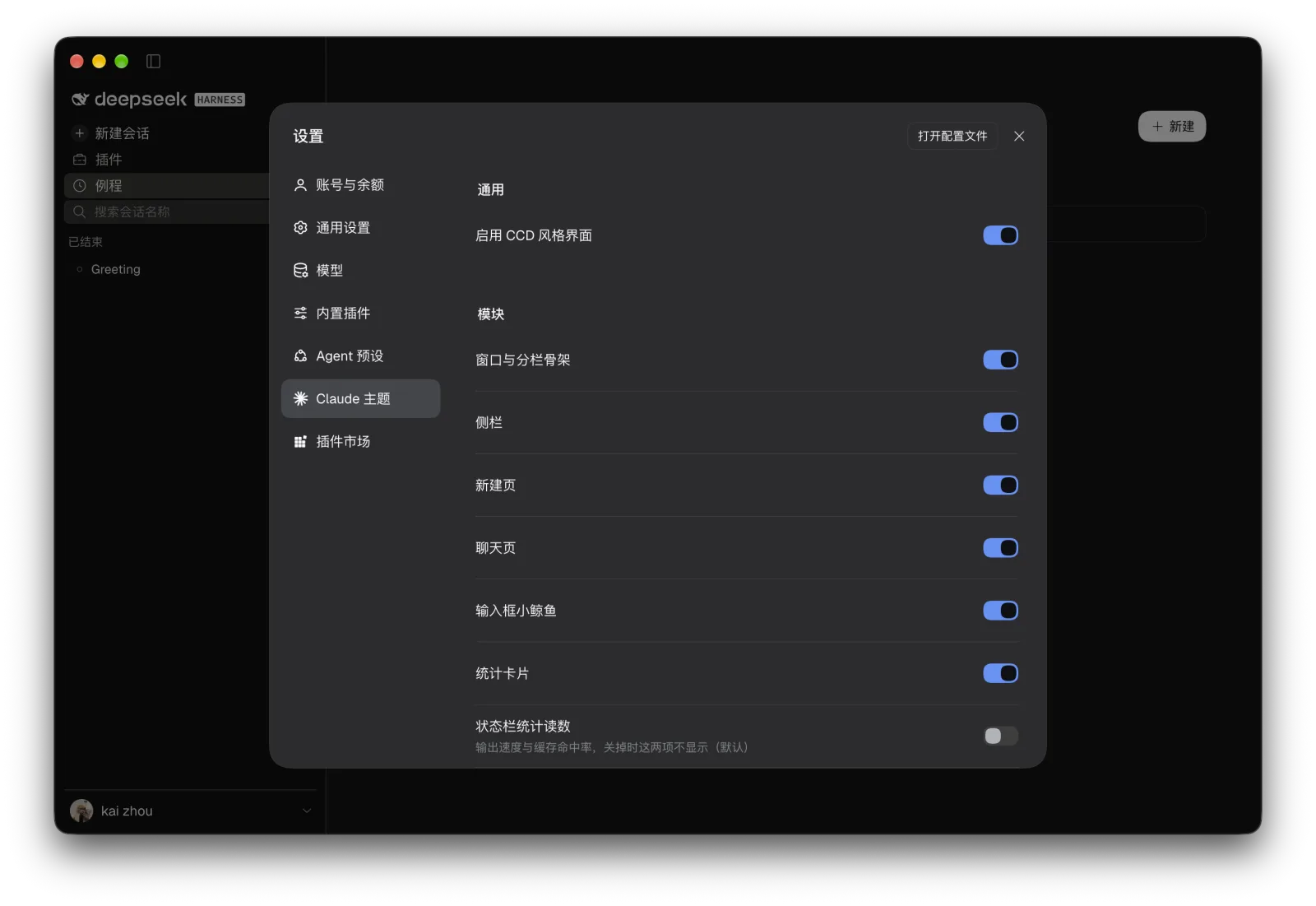
Task: Toggle the sidebar panel icon
Action: (x=153, y=61)
